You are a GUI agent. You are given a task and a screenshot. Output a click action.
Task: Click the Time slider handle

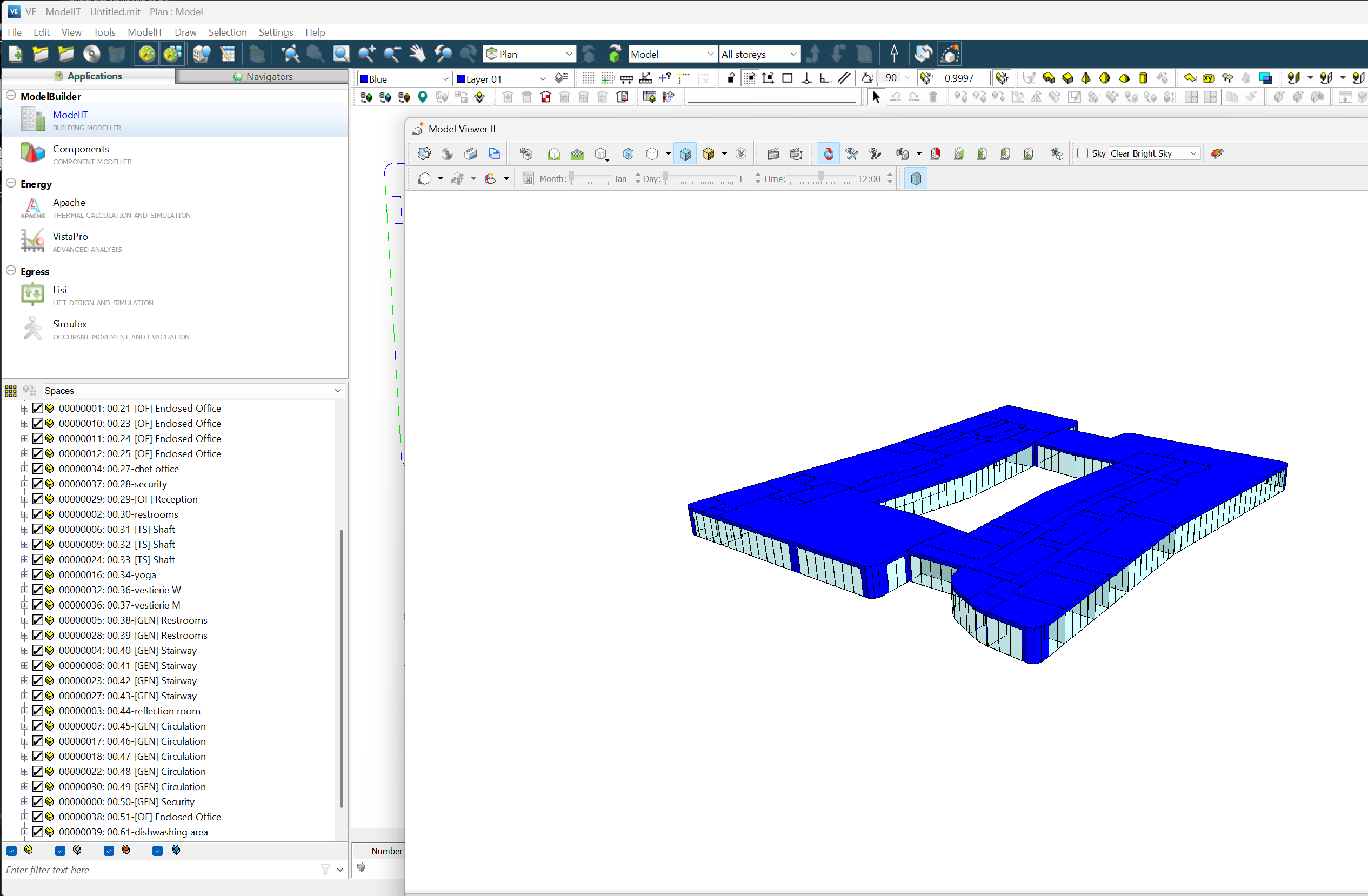[x=820, y=176]
